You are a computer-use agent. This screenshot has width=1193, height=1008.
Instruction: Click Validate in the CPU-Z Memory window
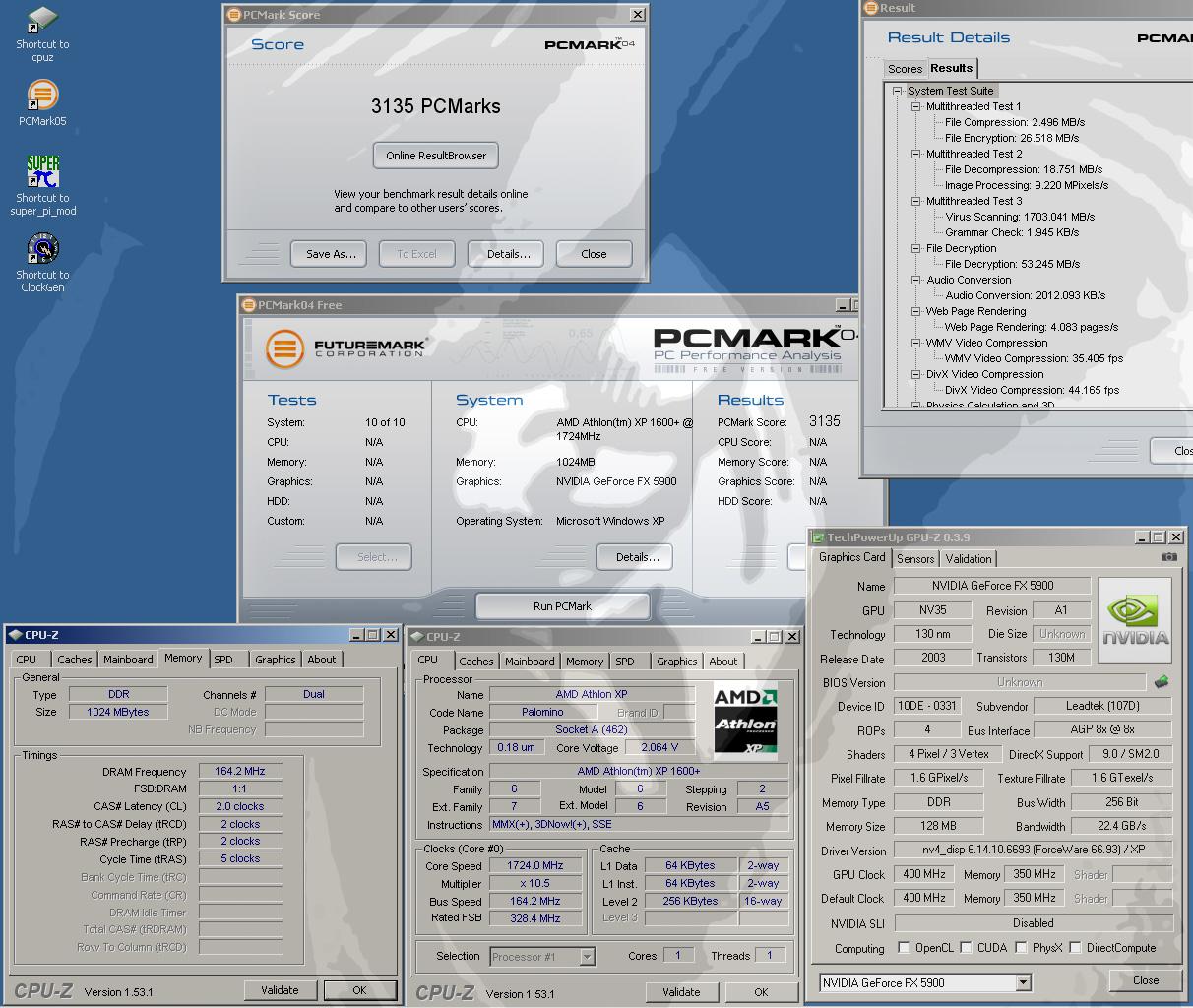tap(280, 990)
